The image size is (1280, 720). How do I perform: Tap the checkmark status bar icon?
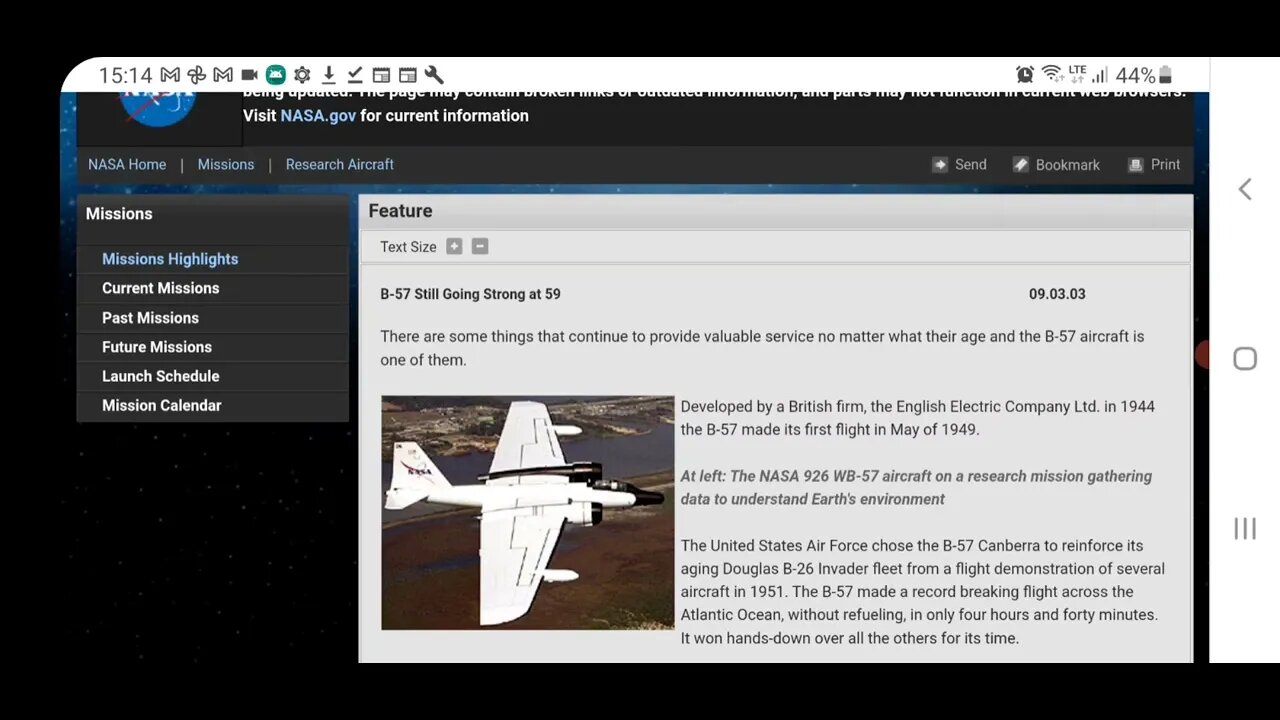tap(355, 75)
